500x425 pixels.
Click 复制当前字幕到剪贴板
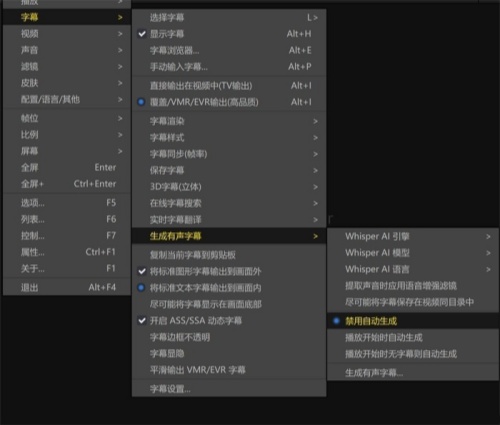[x=229, y=255]
